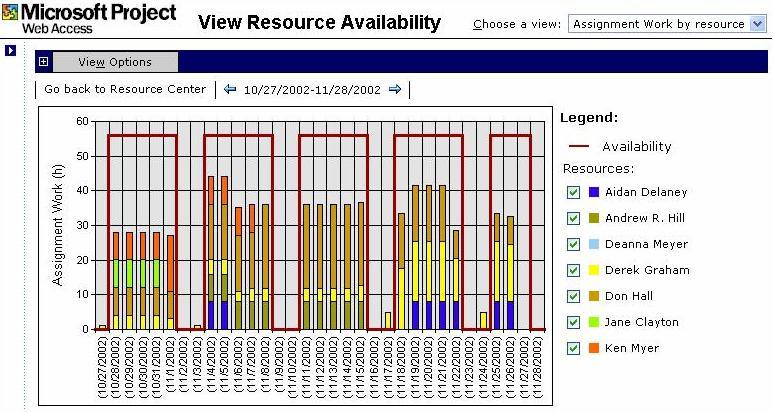
Task: Click the Choose a view: label
Action: (517, 24)
